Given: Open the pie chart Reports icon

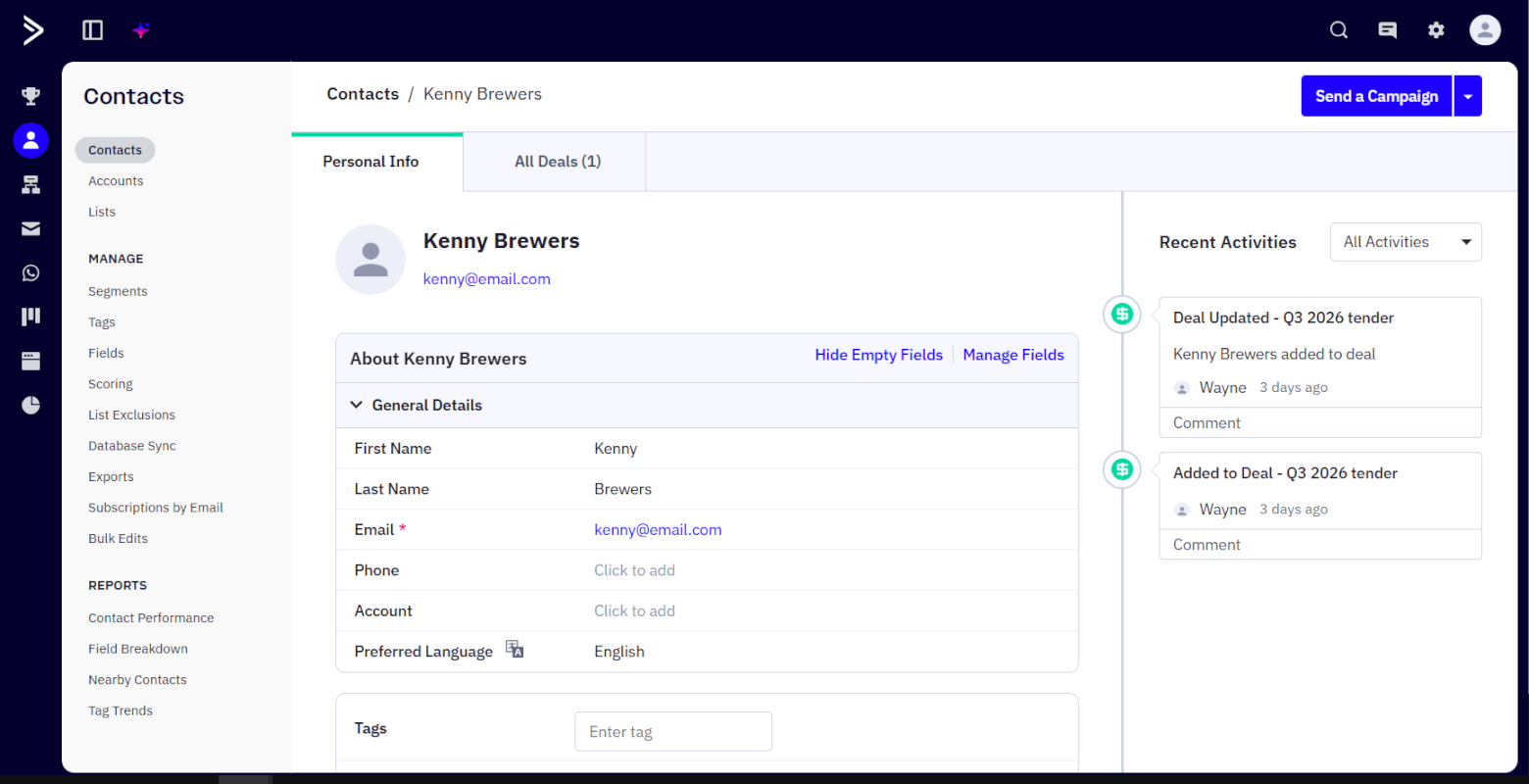Looking at the screenshot, I should pyautogui.click(x=31, y=405).
